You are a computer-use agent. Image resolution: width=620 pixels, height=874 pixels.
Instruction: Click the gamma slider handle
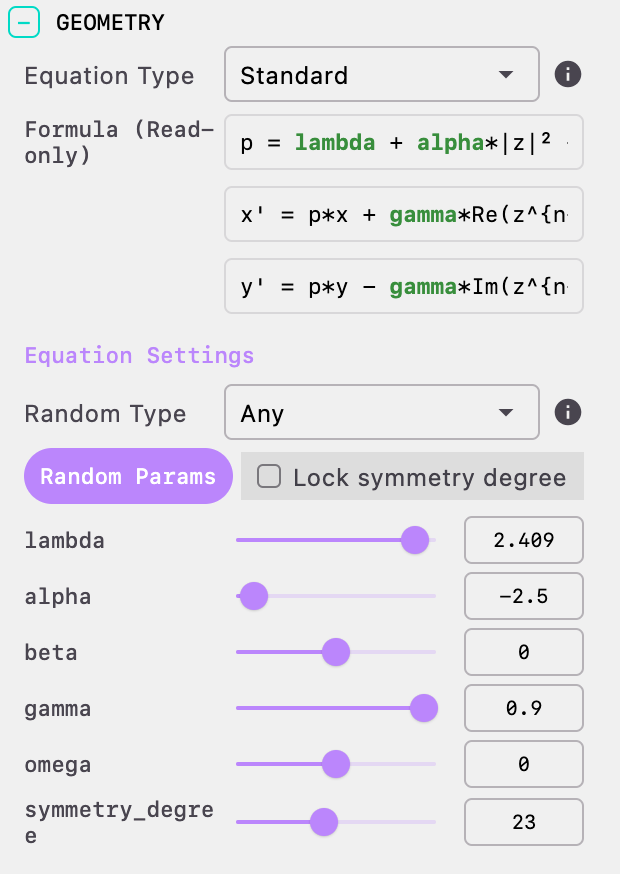tap(424, 708)
